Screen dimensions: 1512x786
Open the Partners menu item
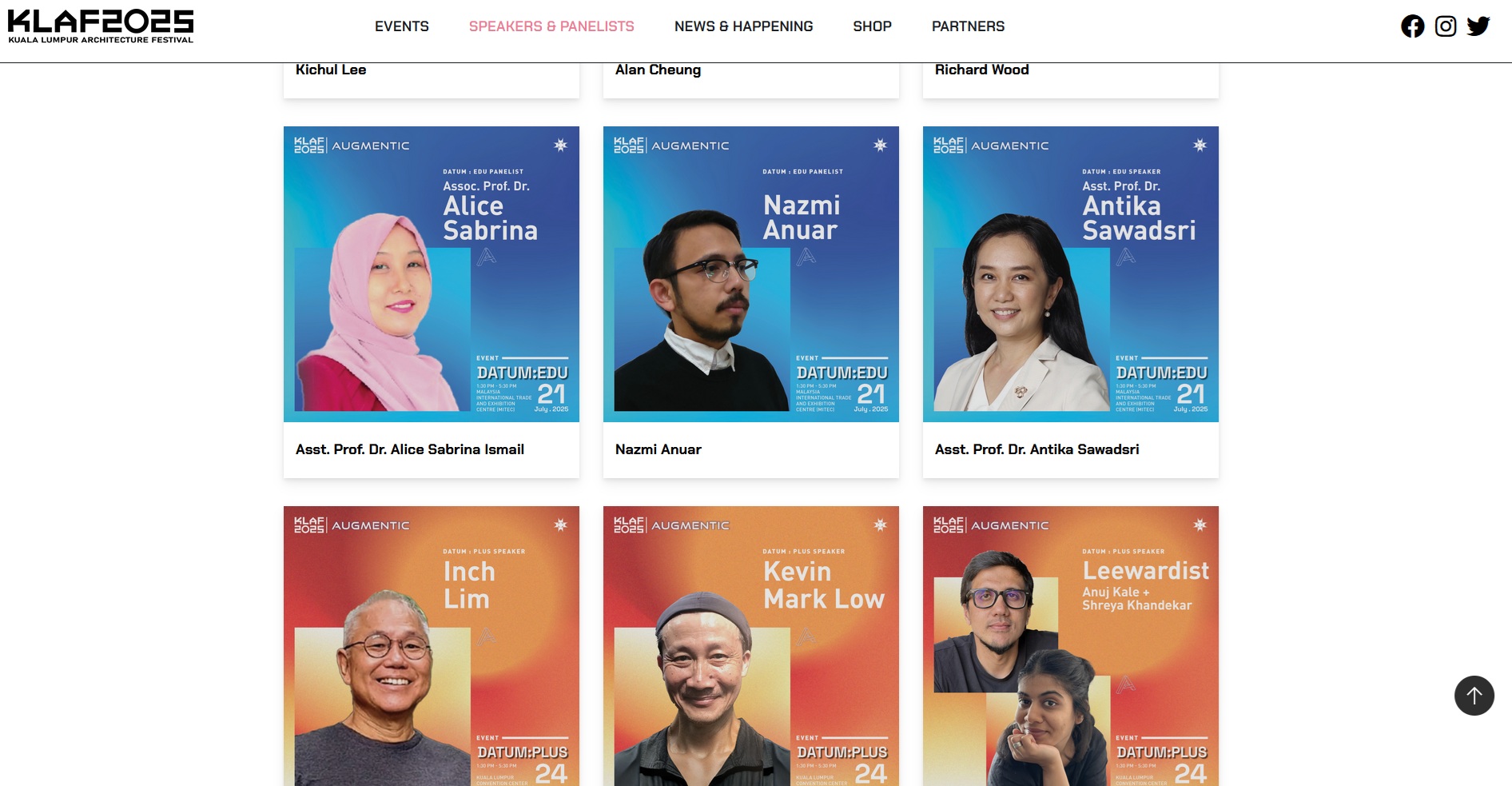tap(968, 26)
